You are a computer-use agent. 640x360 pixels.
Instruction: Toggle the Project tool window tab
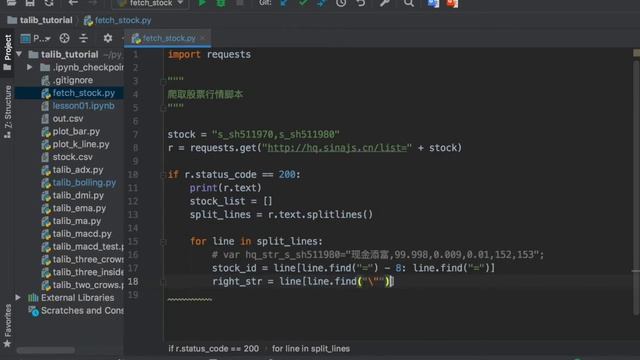7,52
